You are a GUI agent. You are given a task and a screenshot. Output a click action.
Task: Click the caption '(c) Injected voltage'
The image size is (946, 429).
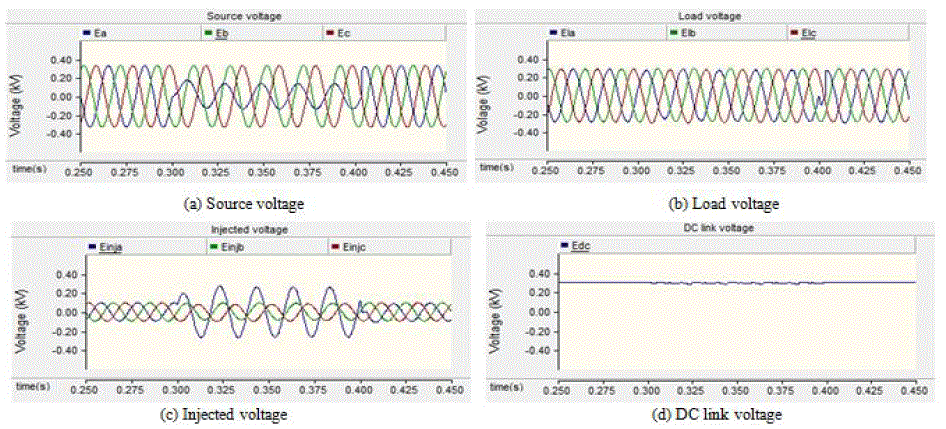(231, 414)
